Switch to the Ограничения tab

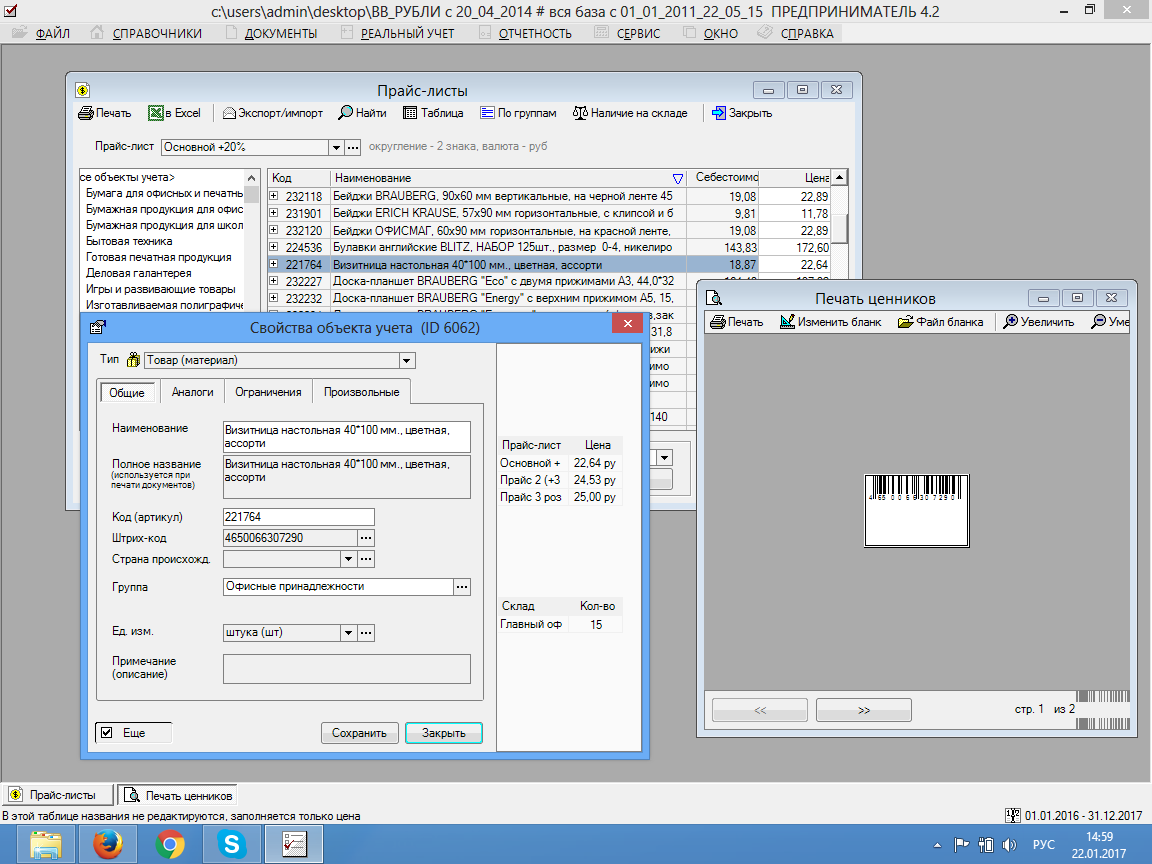tap(268, 392)
